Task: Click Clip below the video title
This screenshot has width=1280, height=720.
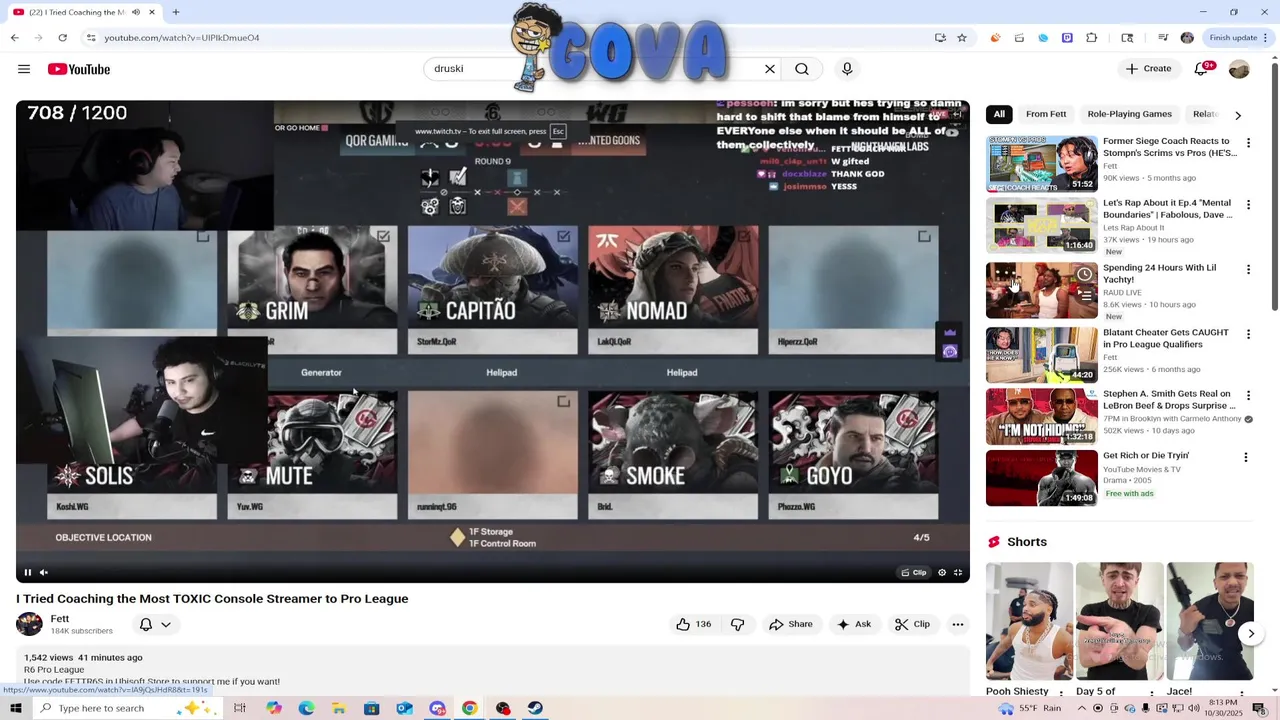Action: pos(912,624)
